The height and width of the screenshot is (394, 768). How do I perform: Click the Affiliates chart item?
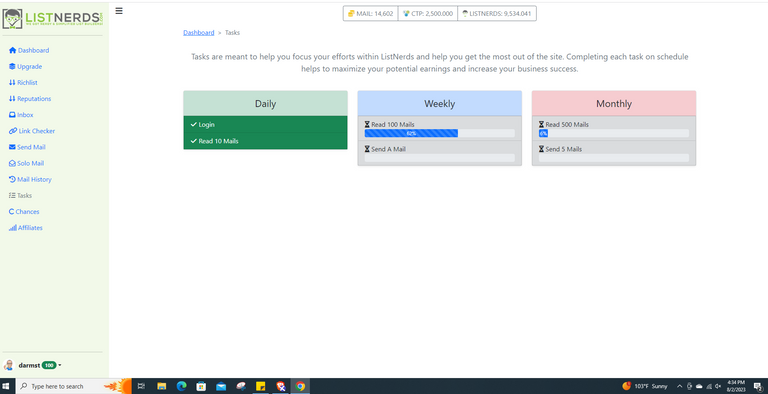pyautogui.click(x=25, y=228)
